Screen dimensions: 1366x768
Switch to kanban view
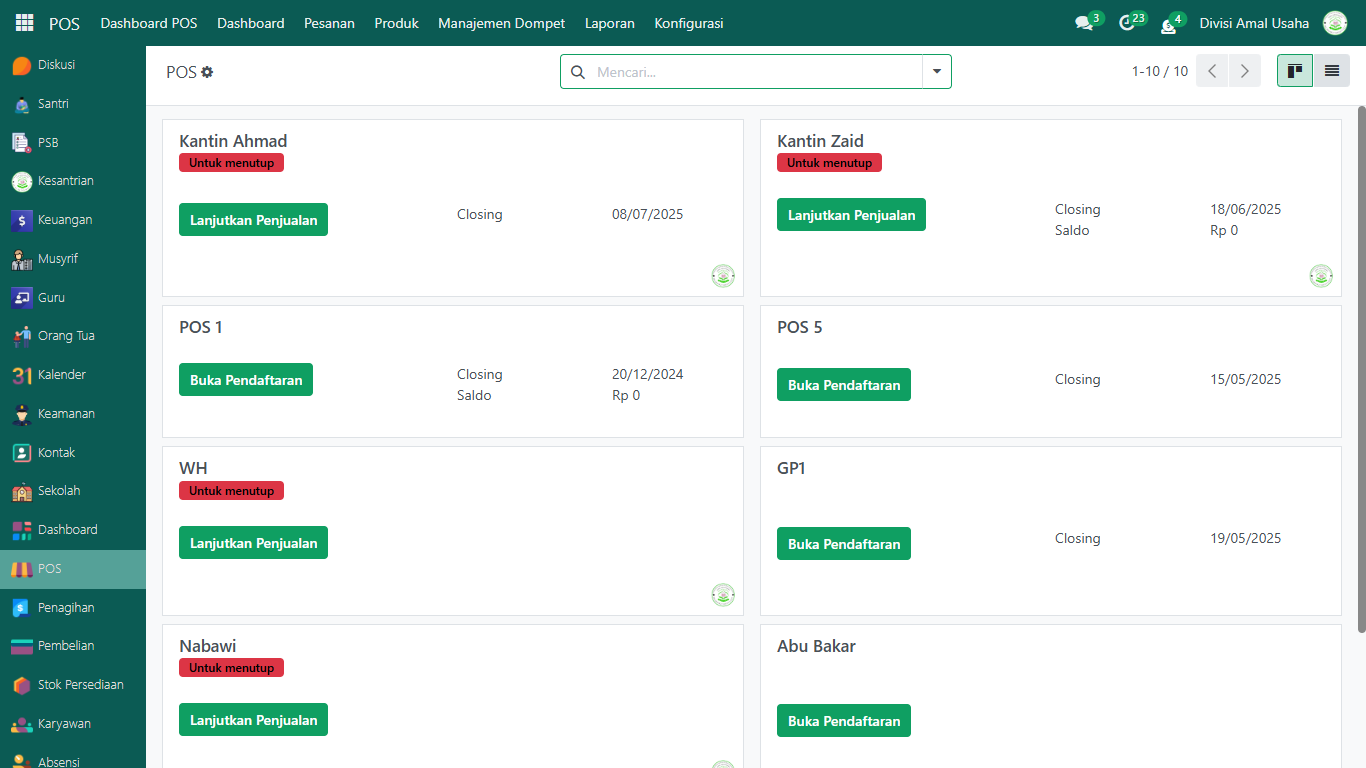click(x=1294, y=71)
